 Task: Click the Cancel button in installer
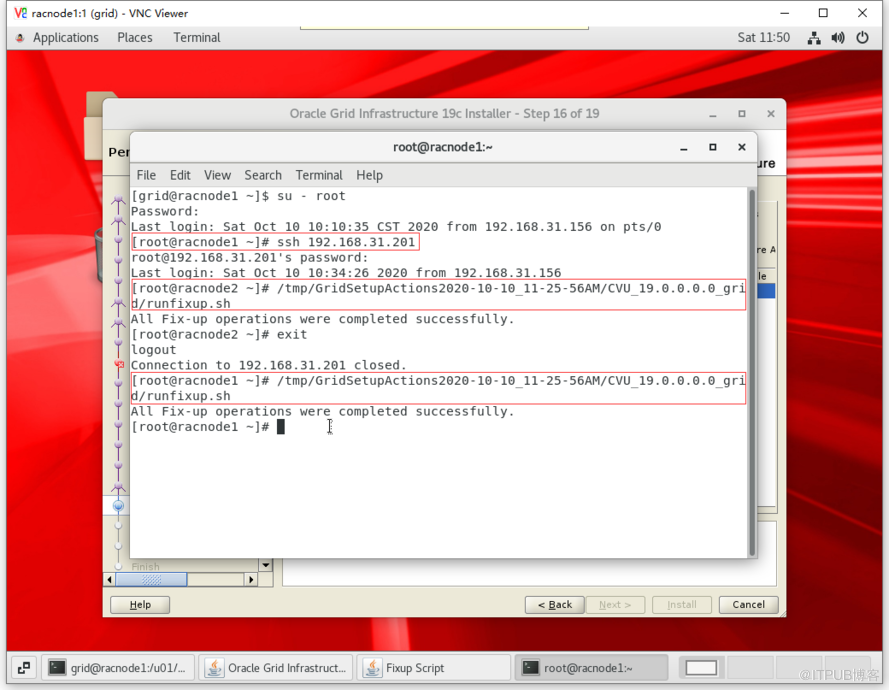[x=748, y=604]
